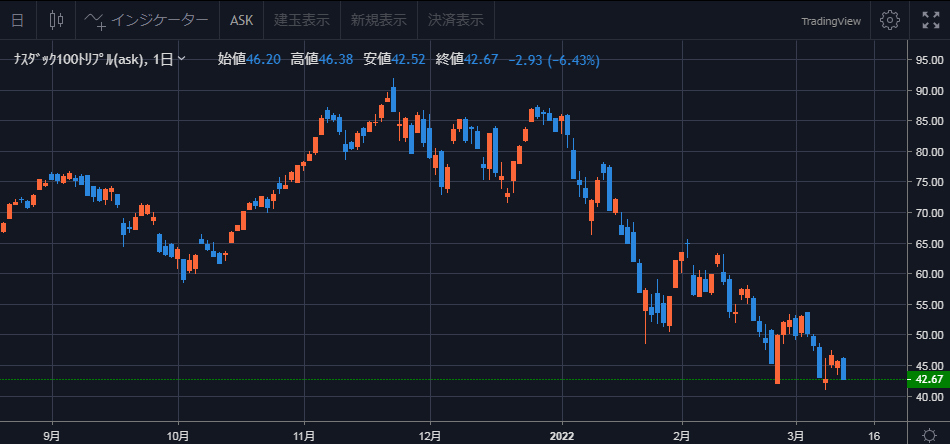Click the TradingView link
The image size is (950, 444).
[x=831, y=21]
